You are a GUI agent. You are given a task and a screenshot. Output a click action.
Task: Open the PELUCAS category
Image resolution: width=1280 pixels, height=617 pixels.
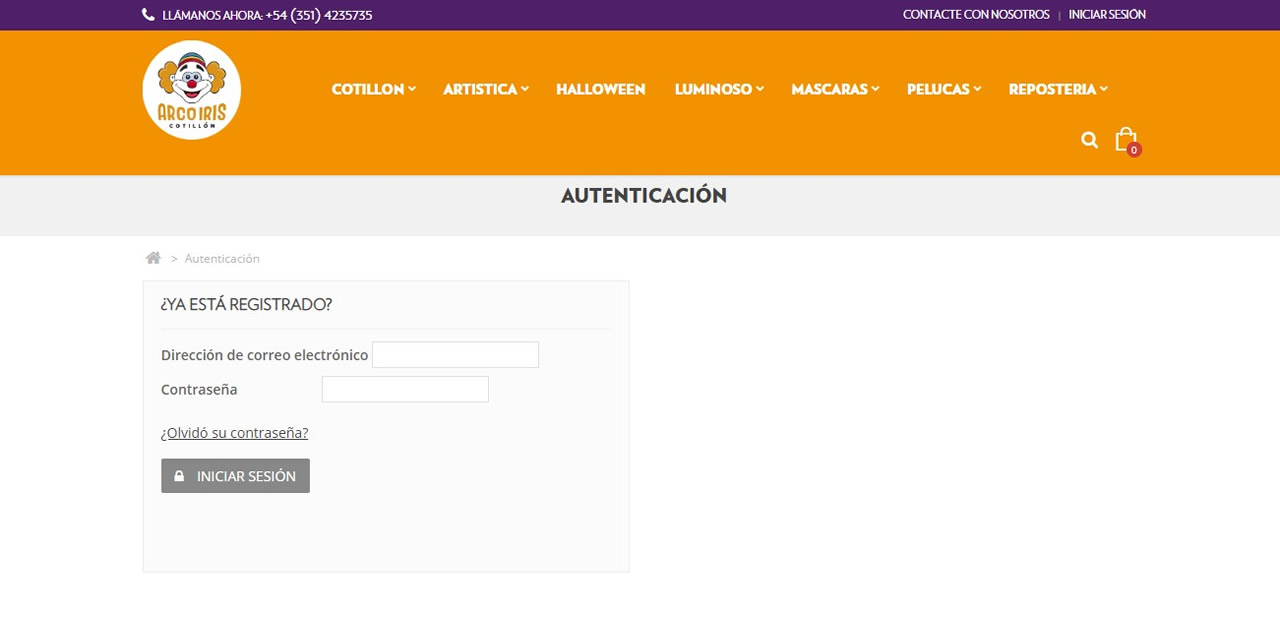coord(938,89)
